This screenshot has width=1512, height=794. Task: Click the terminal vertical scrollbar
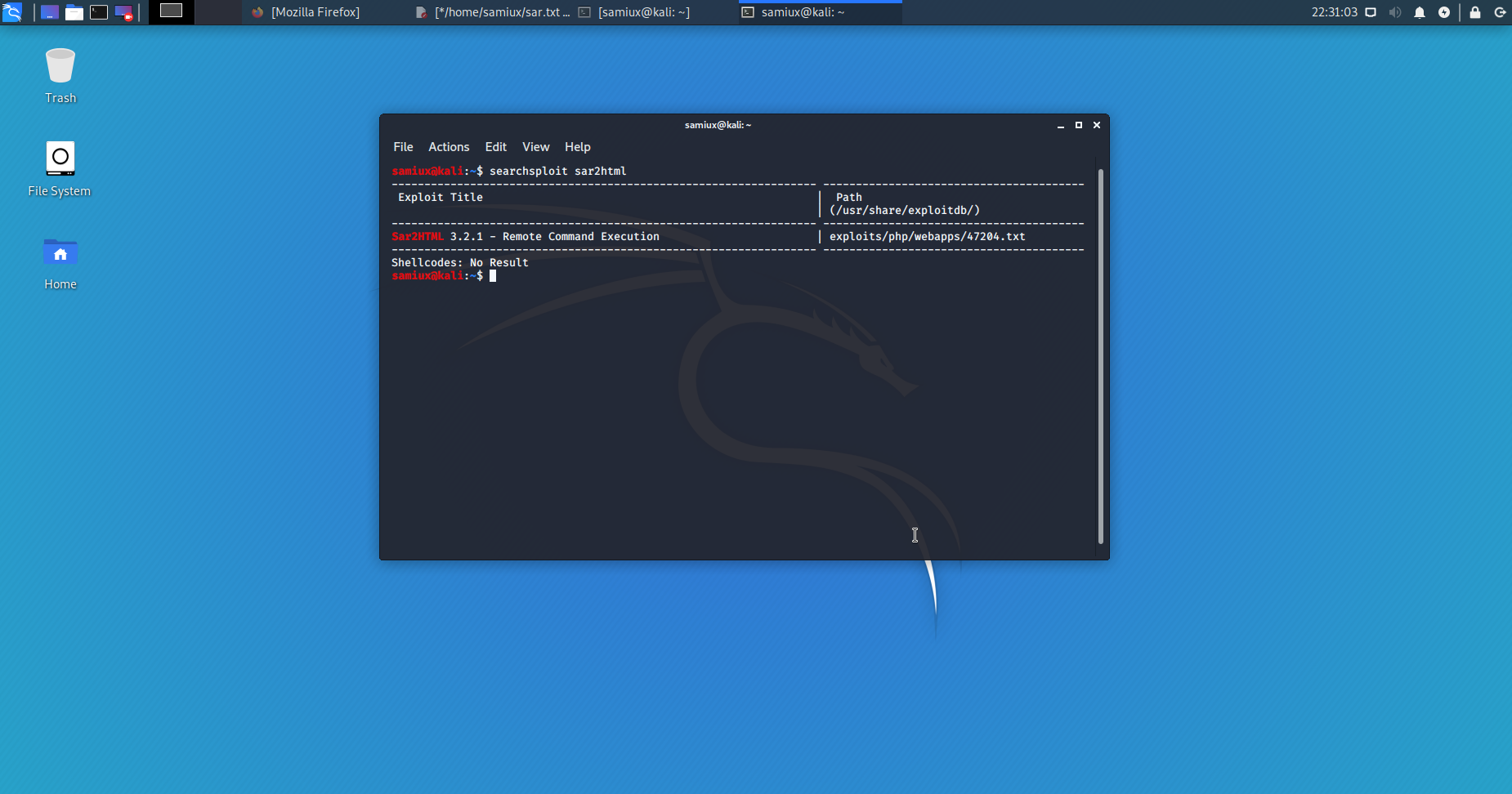1101,355
